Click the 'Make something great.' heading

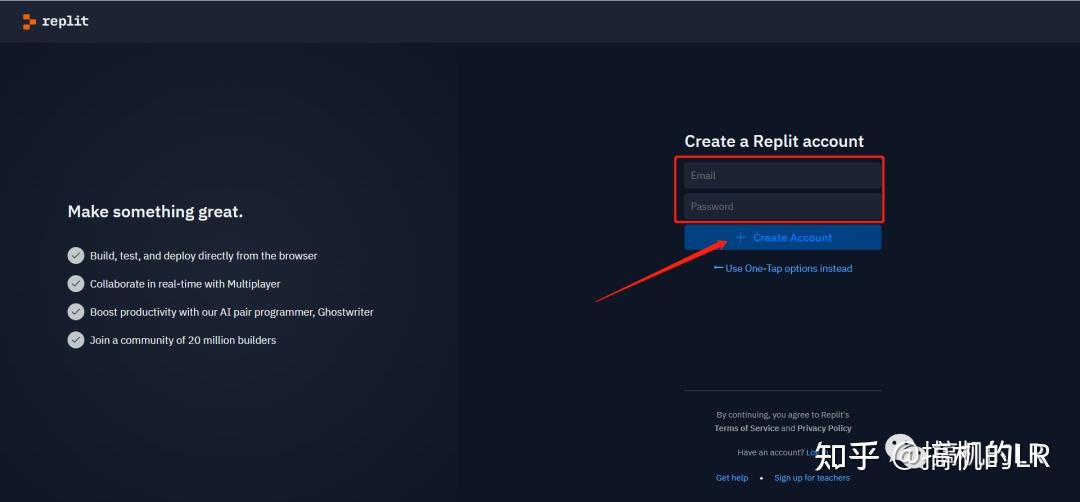(x=155, y=212)
